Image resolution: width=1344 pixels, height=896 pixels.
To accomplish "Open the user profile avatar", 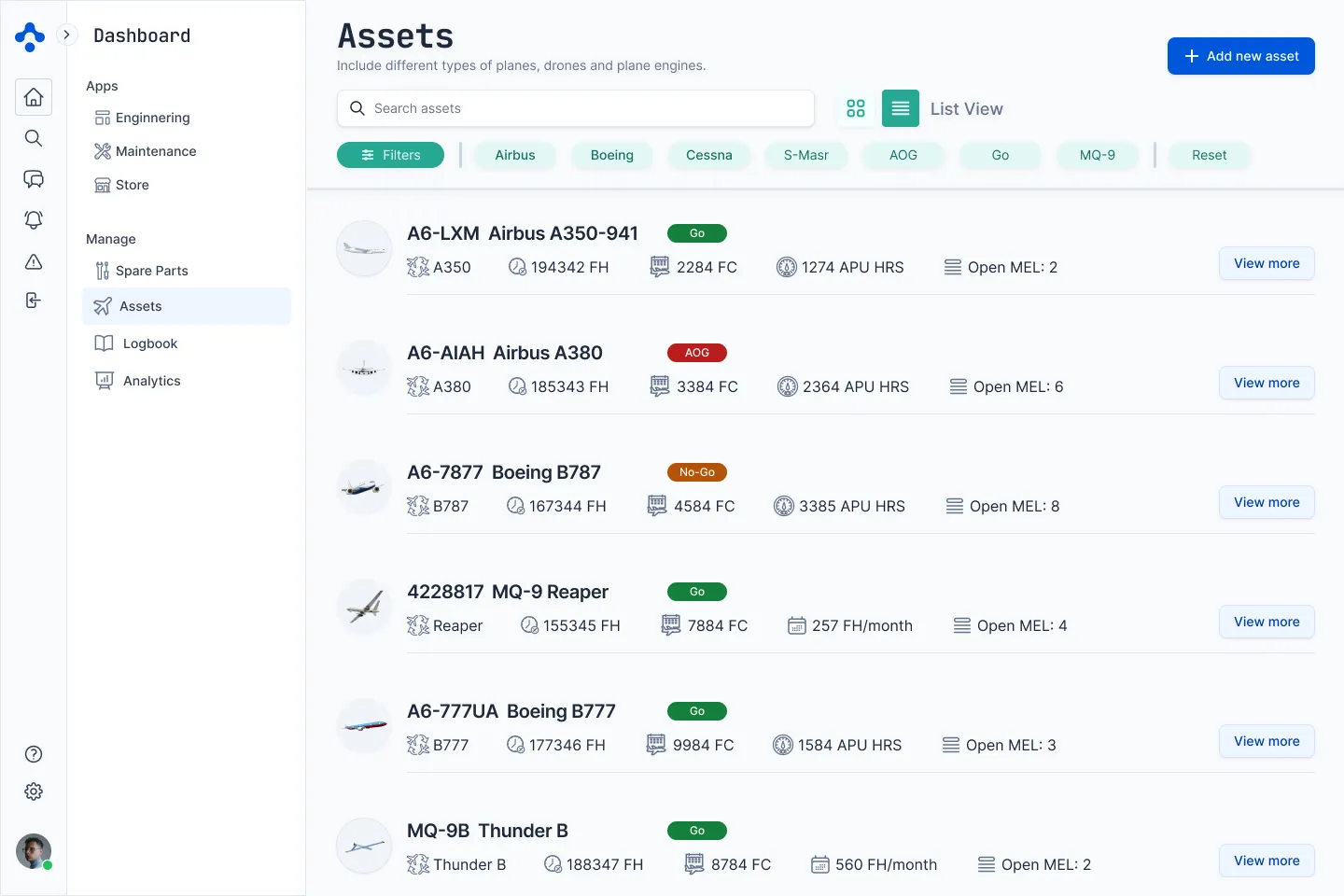I will tap(34, 851).
